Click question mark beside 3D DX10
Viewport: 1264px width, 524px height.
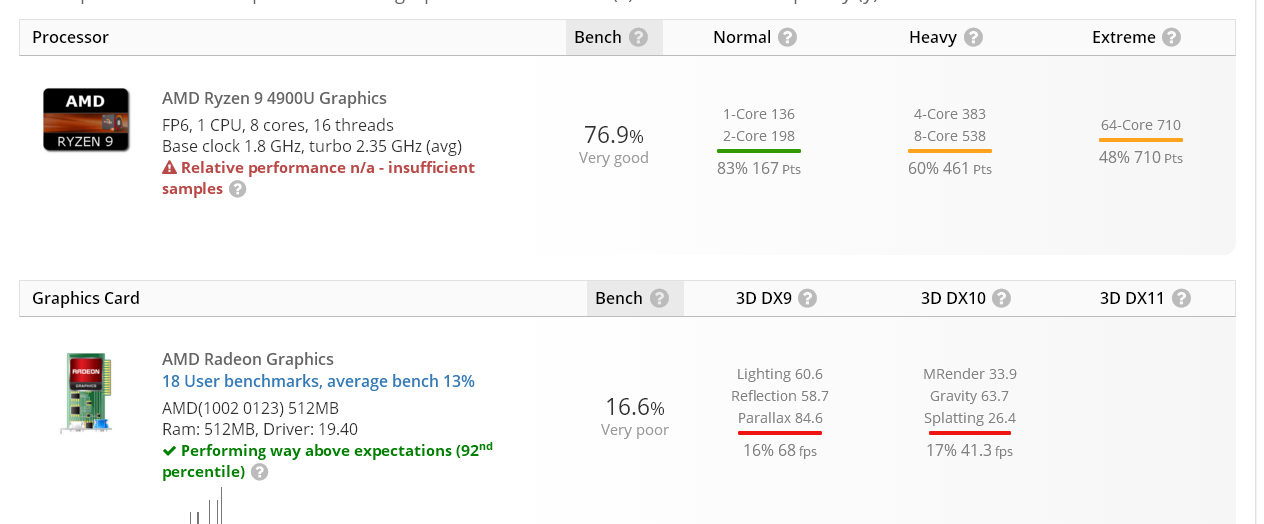[x=1001, y=298]
